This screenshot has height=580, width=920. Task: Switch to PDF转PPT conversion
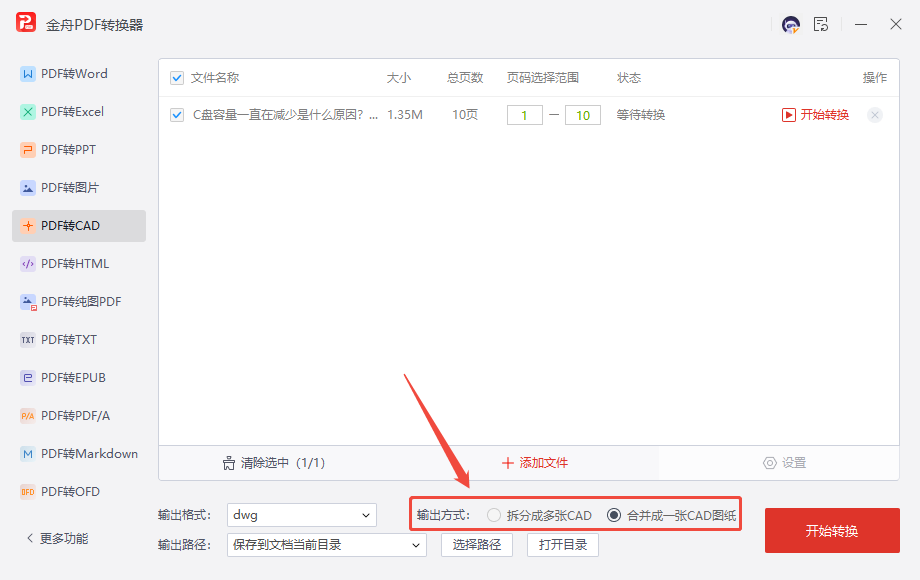[79, 150]
